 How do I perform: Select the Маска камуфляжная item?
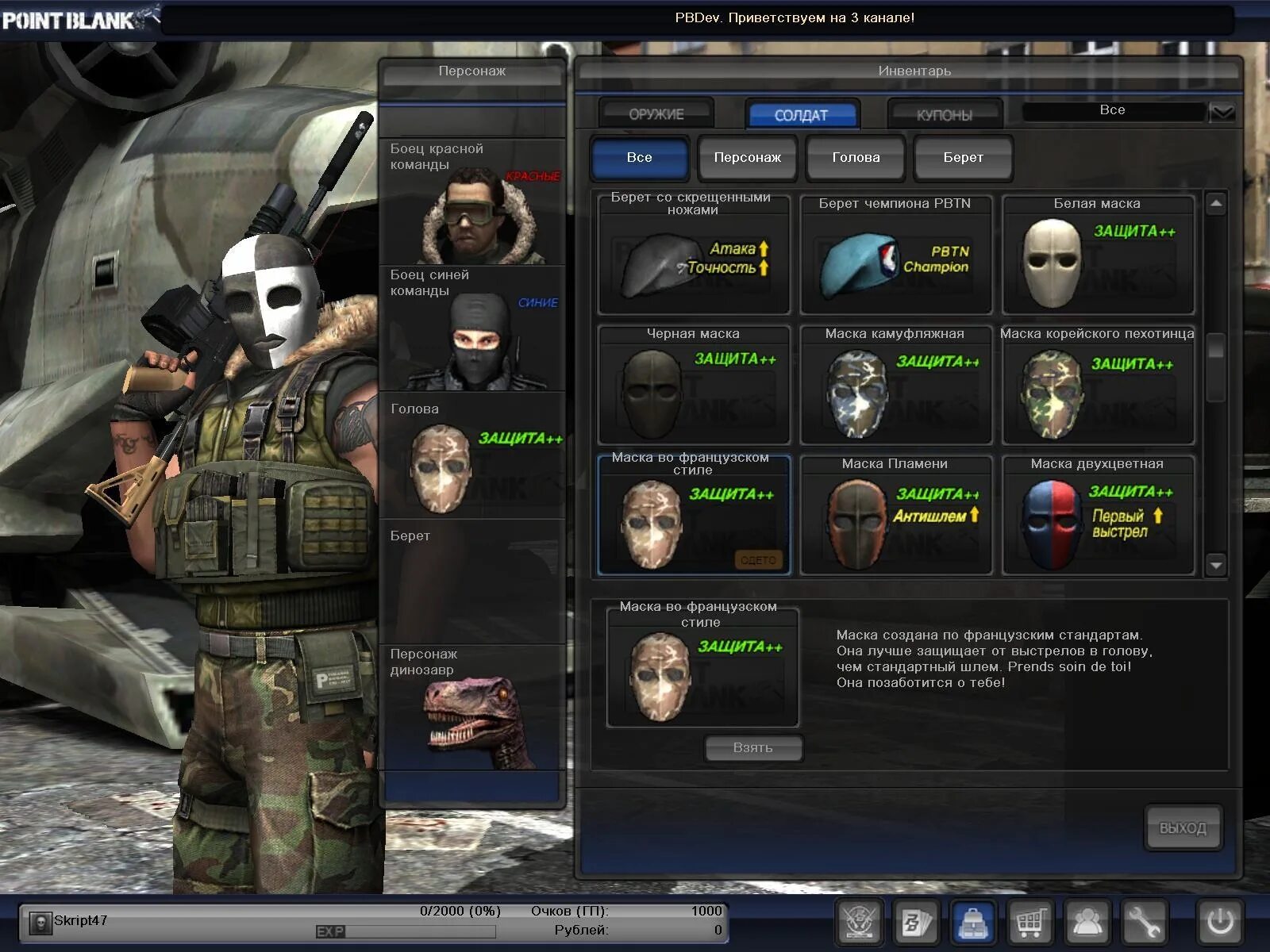[x=895, y=384]
